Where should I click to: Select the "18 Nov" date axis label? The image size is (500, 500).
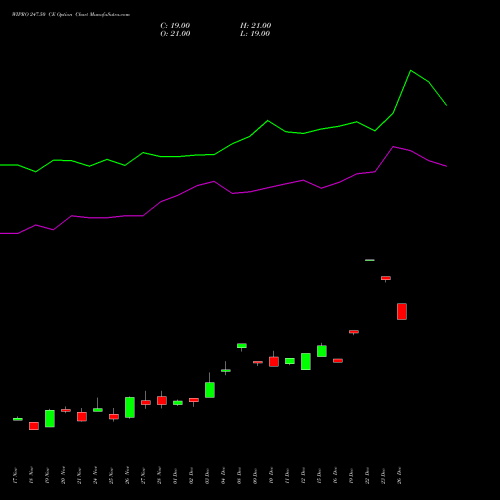(x=31, y=476)
